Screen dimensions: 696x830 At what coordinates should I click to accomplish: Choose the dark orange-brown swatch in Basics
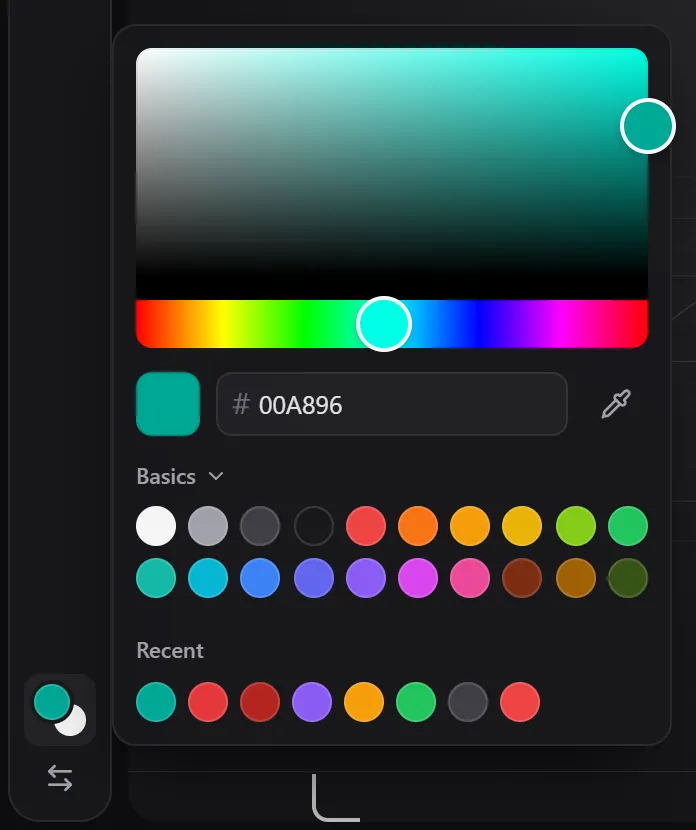[576, 578]
